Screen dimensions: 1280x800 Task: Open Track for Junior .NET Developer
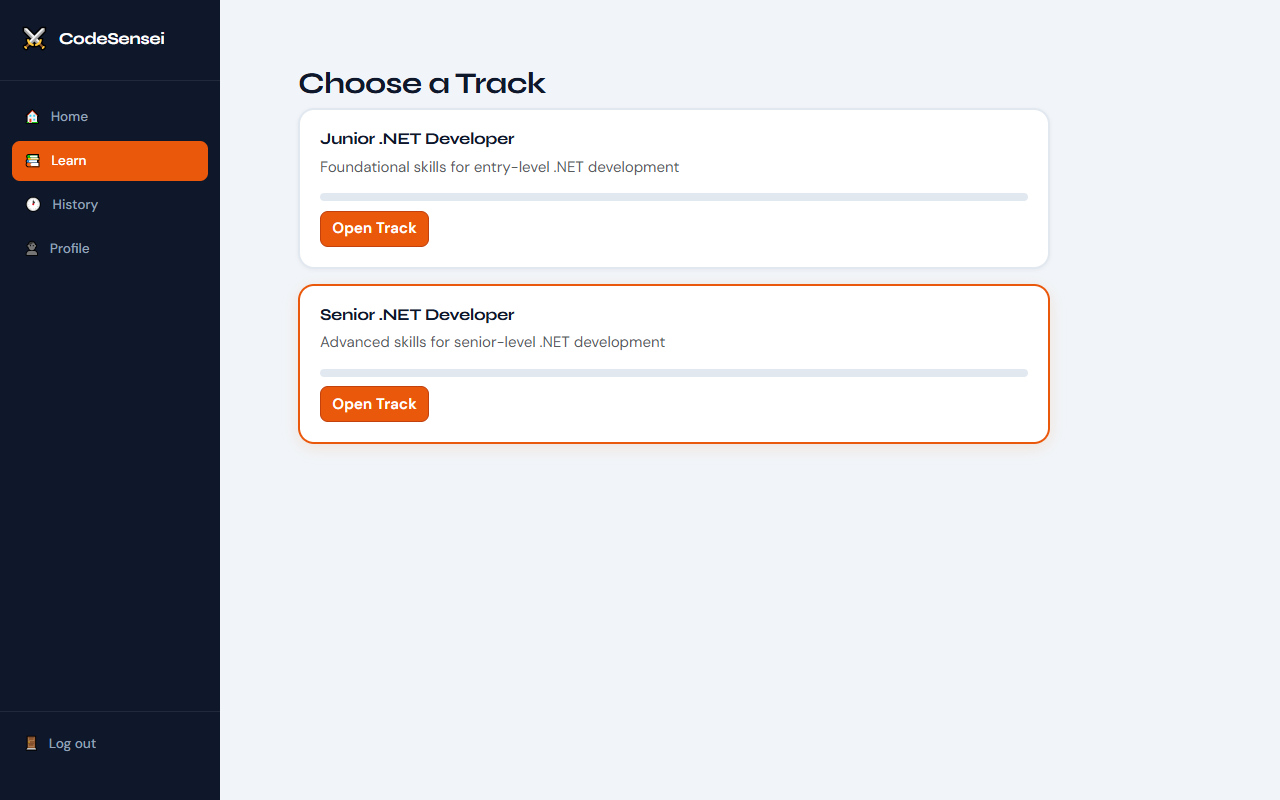(x=374, y=228)
